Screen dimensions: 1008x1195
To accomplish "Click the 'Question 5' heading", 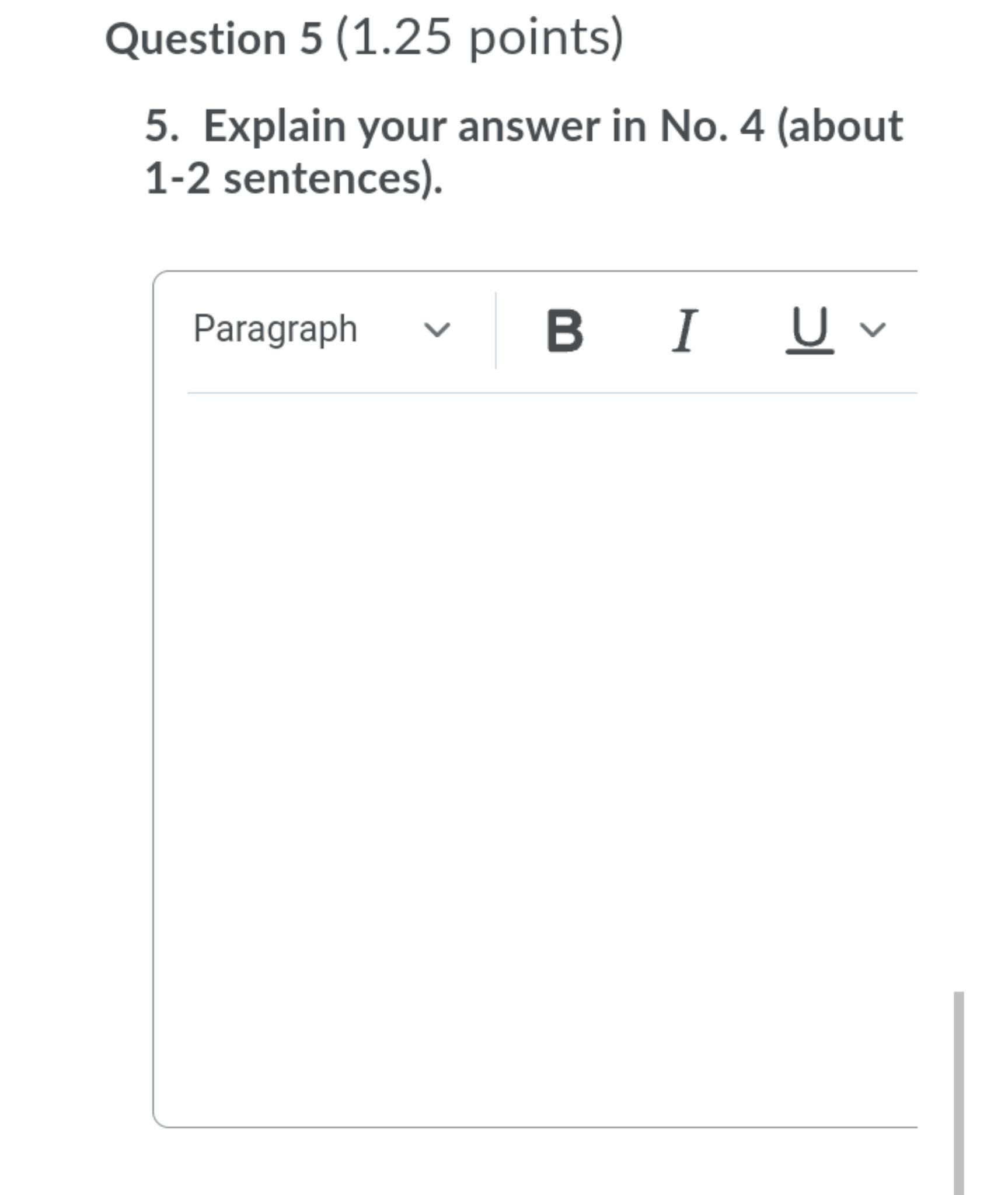I will [214, 39].
